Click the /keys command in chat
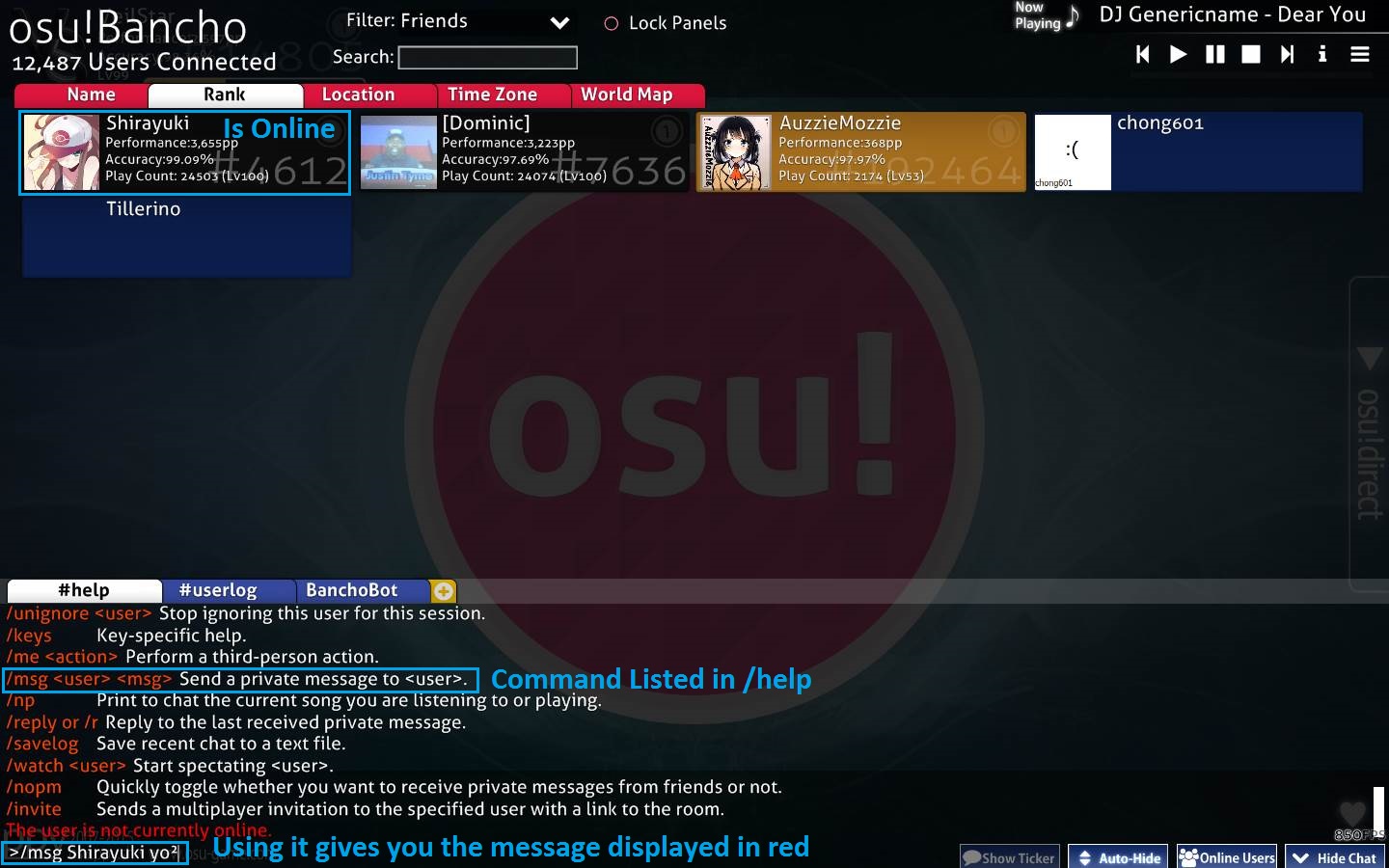The height and width of the screenshot is (868, 1389). click(29, 636)
